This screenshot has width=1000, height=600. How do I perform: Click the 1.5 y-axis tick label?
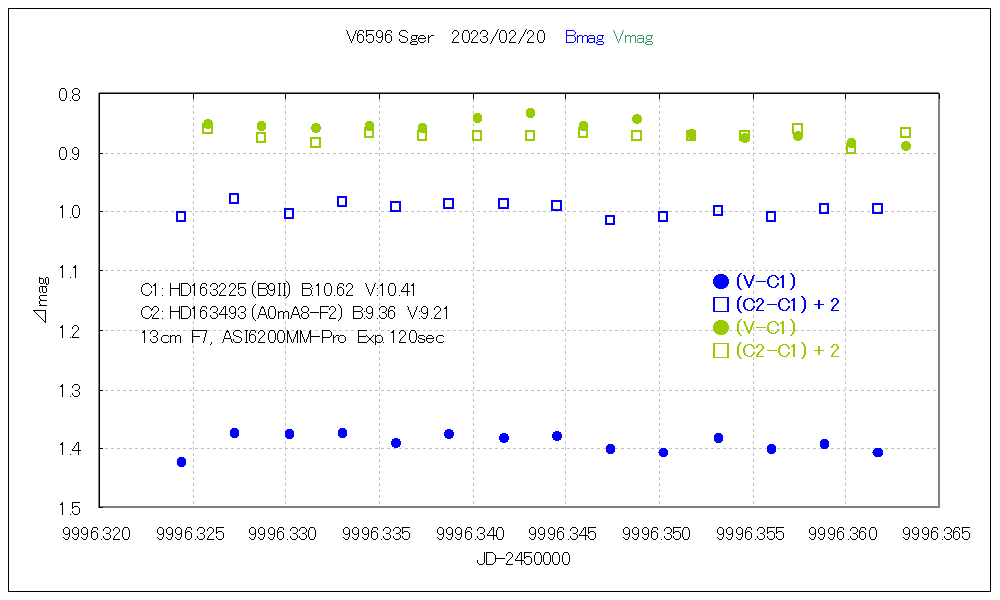click(x=73, y=508)
